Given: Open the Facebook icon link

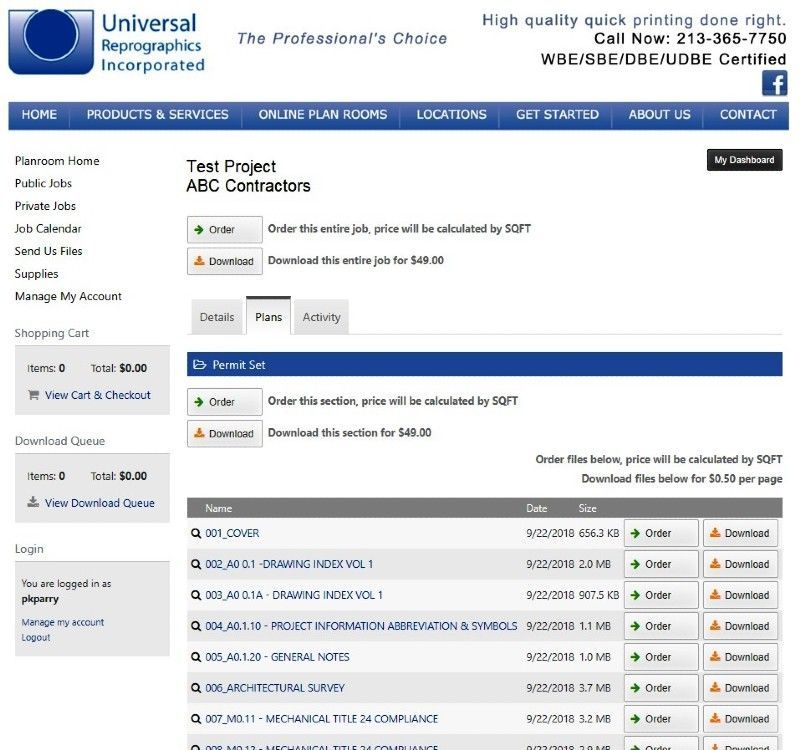Looking at the screenshot, I should tap(774, 83).
